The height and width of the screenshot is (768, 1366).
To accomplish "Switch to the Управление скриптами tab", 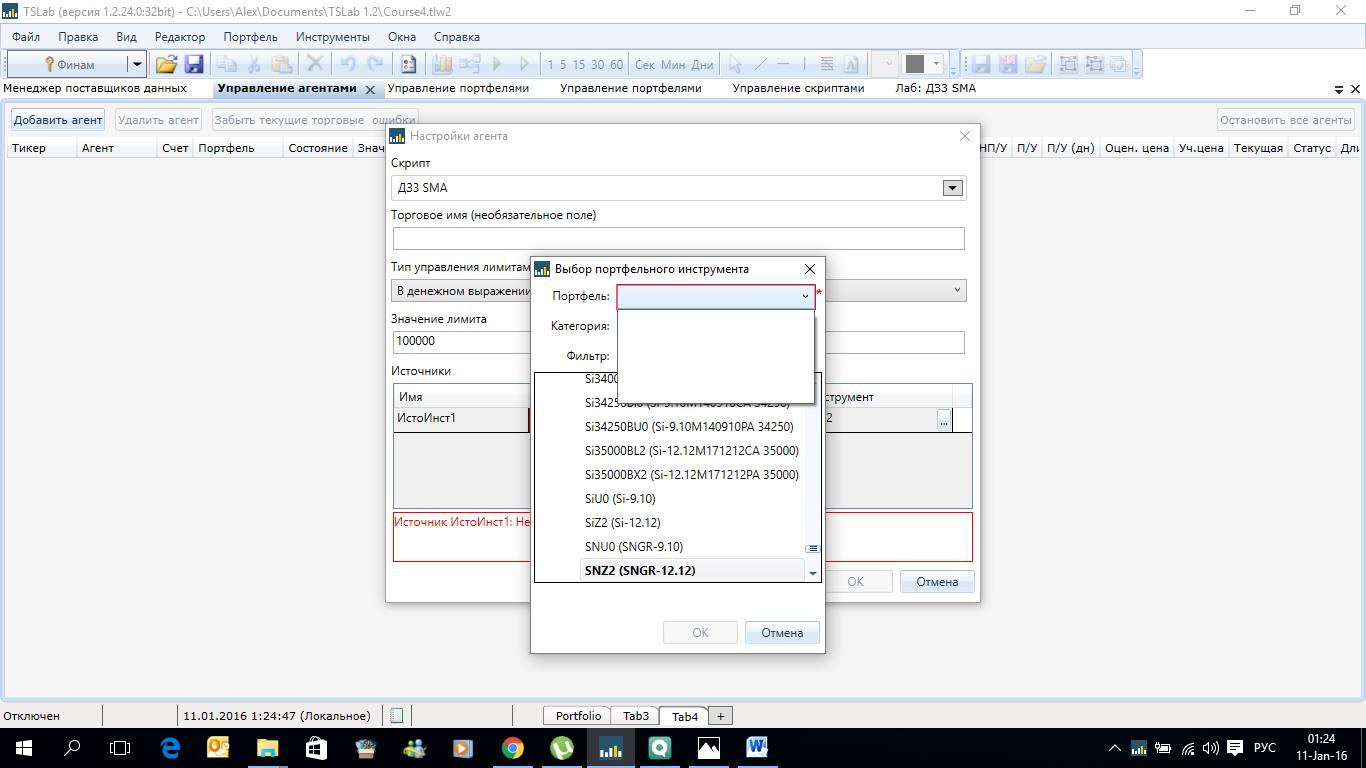I will click(798, 88).
